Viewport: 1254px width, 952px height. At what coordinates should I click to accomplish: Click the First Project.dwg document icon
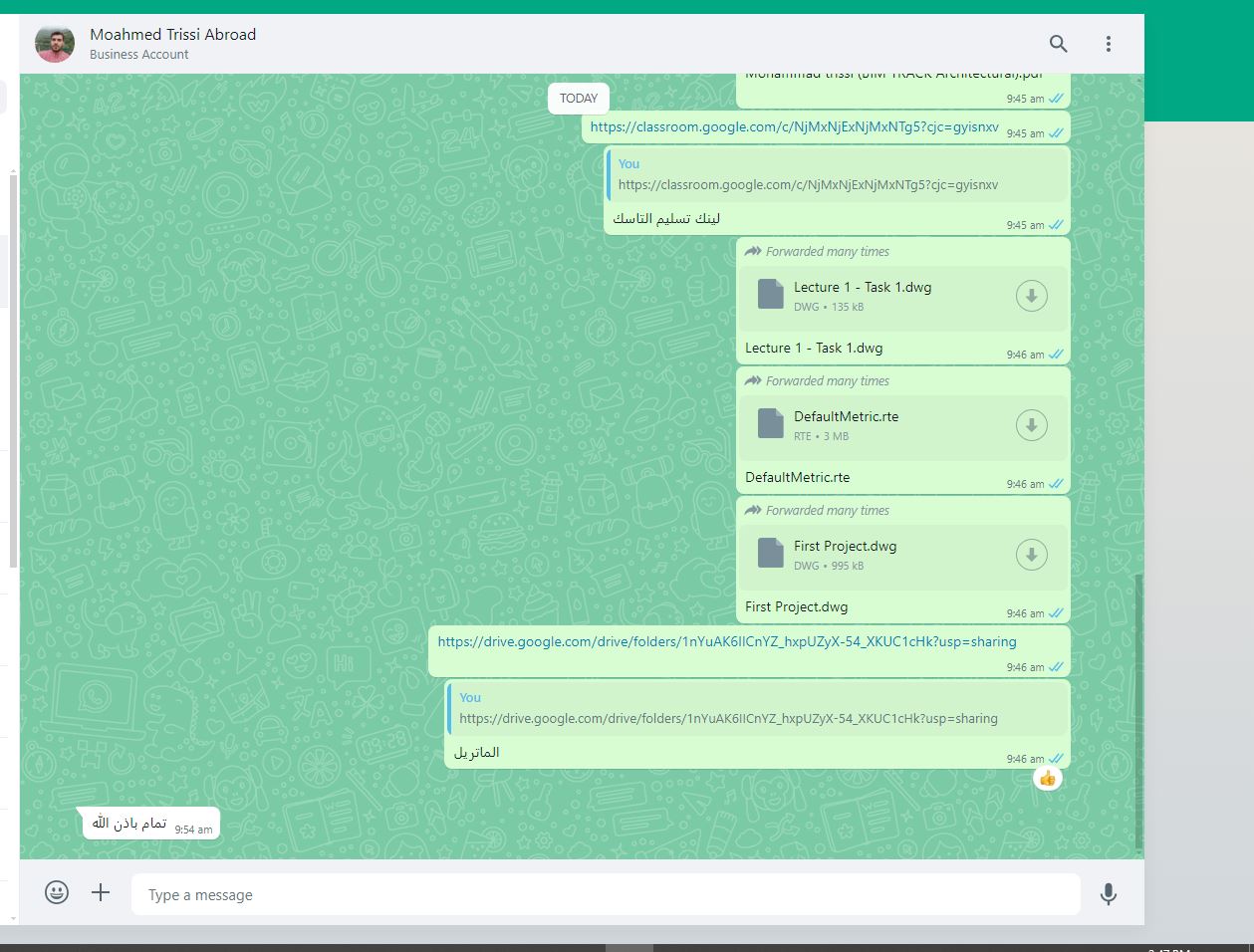pos(771,553)
